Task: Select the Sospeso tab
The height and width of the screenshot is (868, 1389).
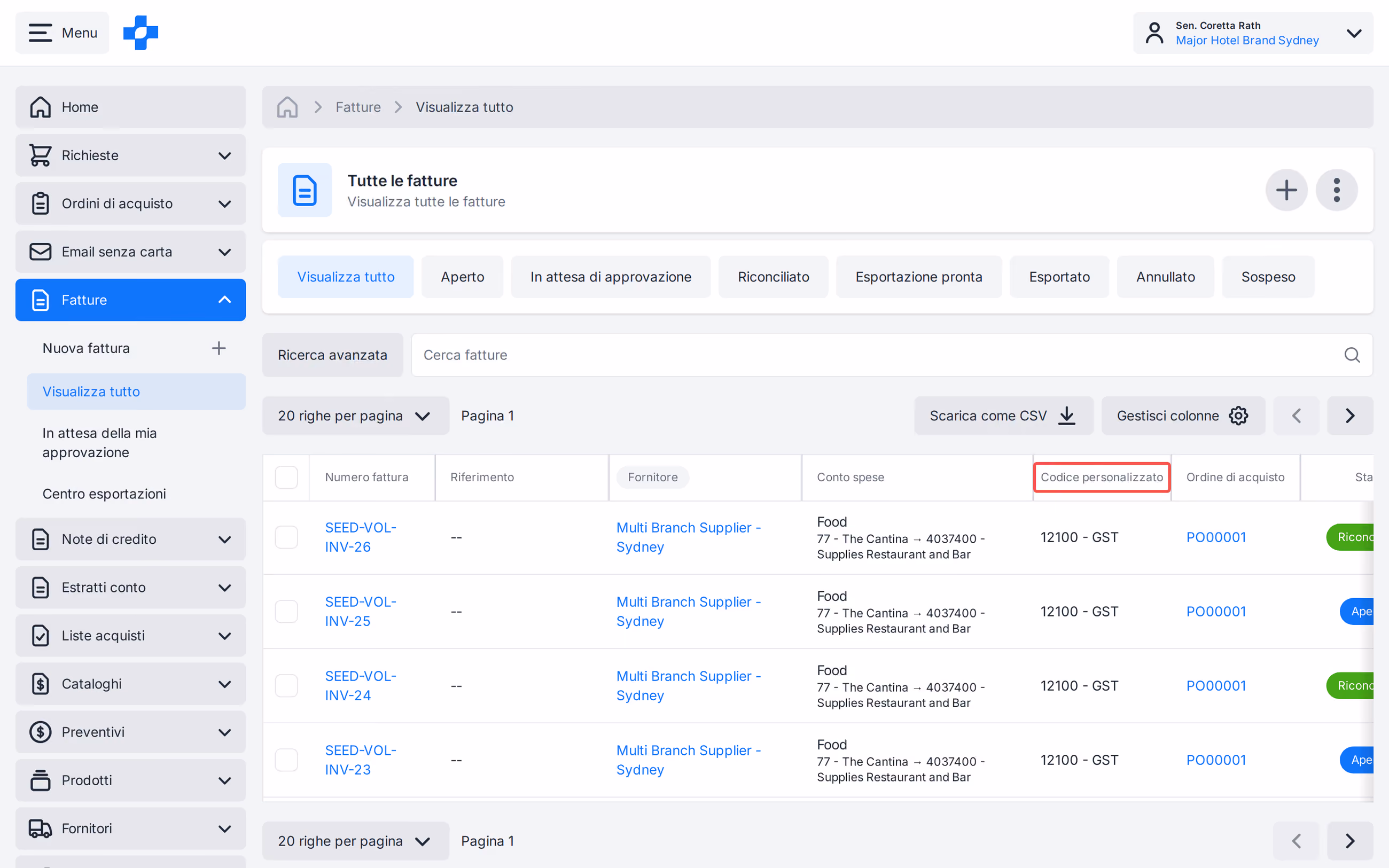Action: tap(1268, 277)
